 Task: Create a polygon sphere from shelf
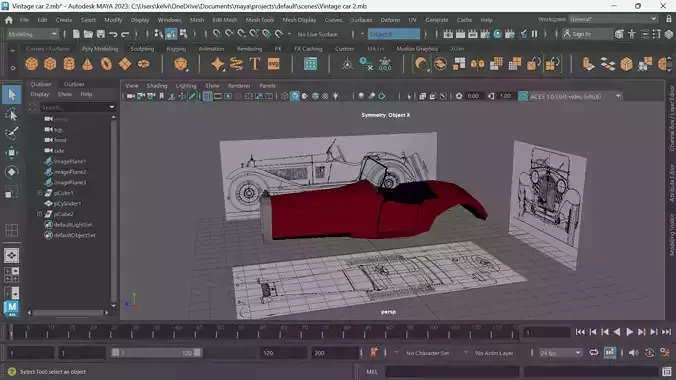pos(31,64)
